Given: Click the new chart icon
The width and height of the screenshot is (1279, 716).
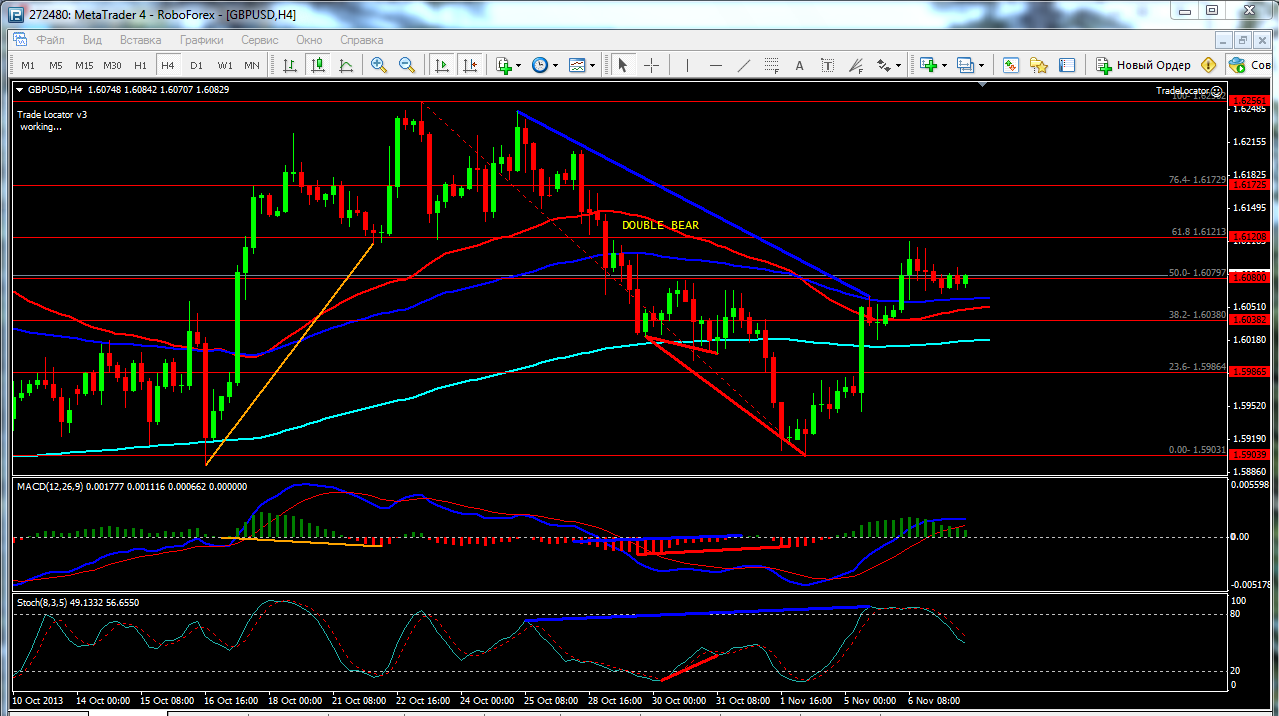Looking at the screenshot, I should tap(928, 65).
